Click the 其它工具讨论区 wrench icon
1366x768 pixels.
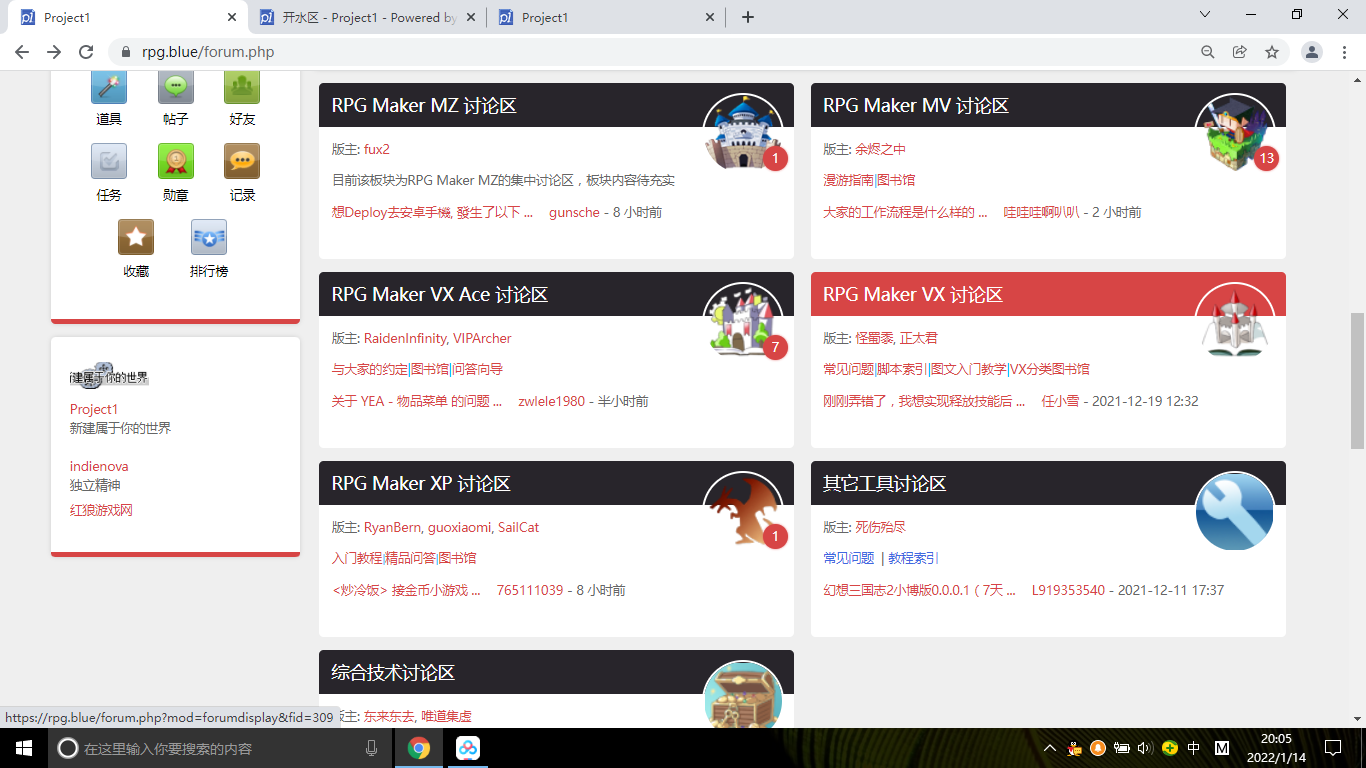(1235, 511)
